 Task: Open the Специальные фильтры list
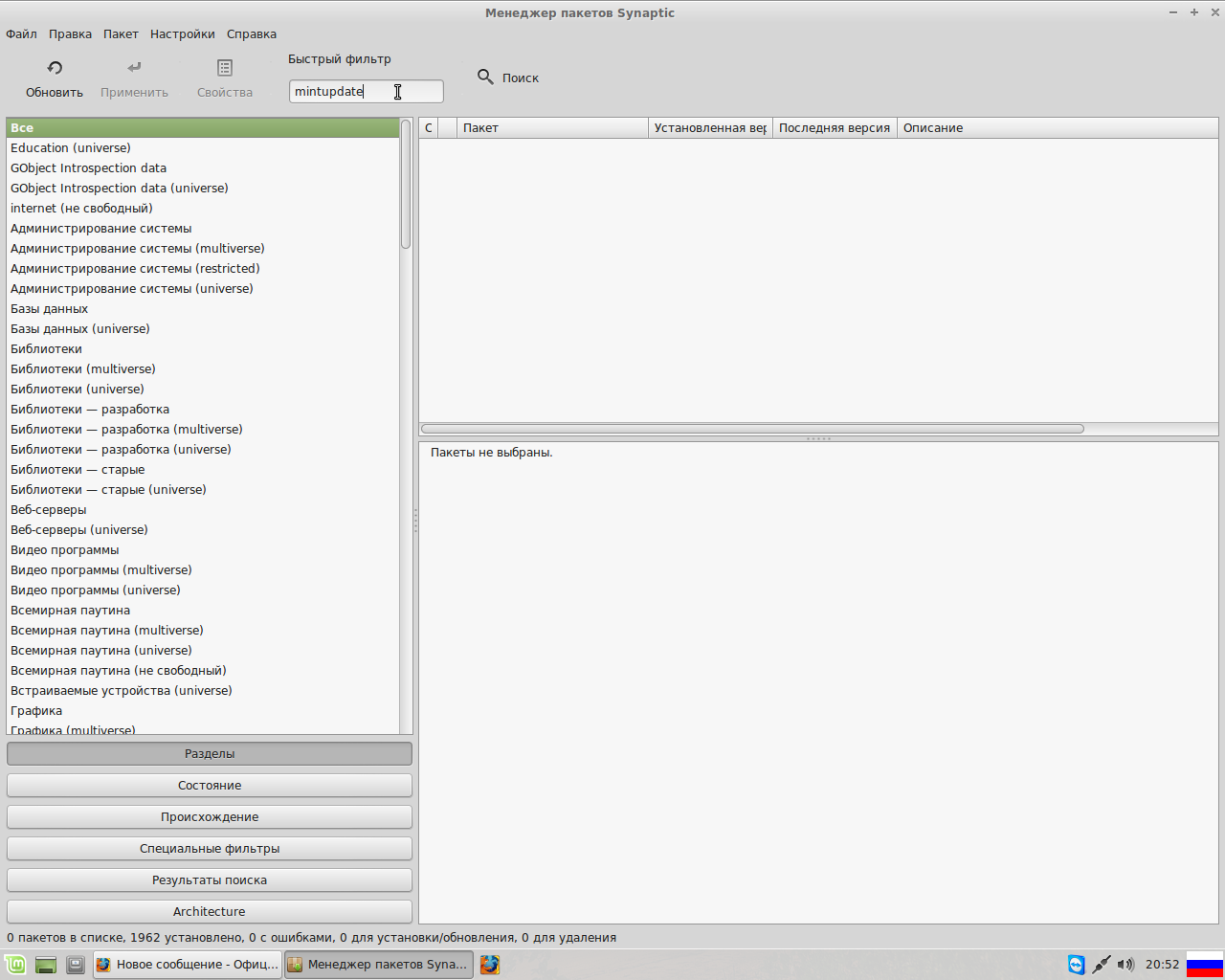[210, 849]
